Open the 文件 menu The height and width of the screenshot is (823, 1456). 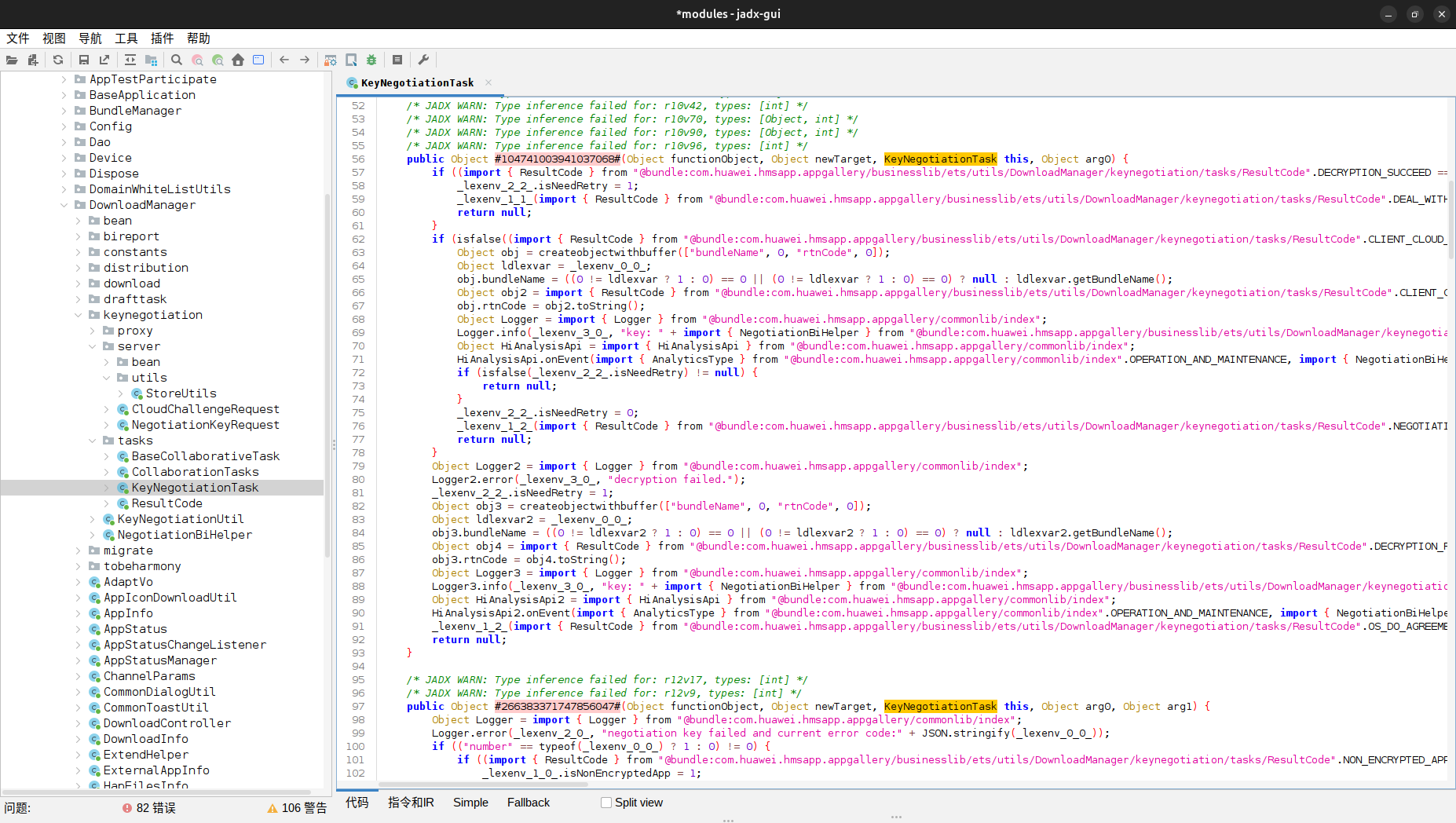18,38
